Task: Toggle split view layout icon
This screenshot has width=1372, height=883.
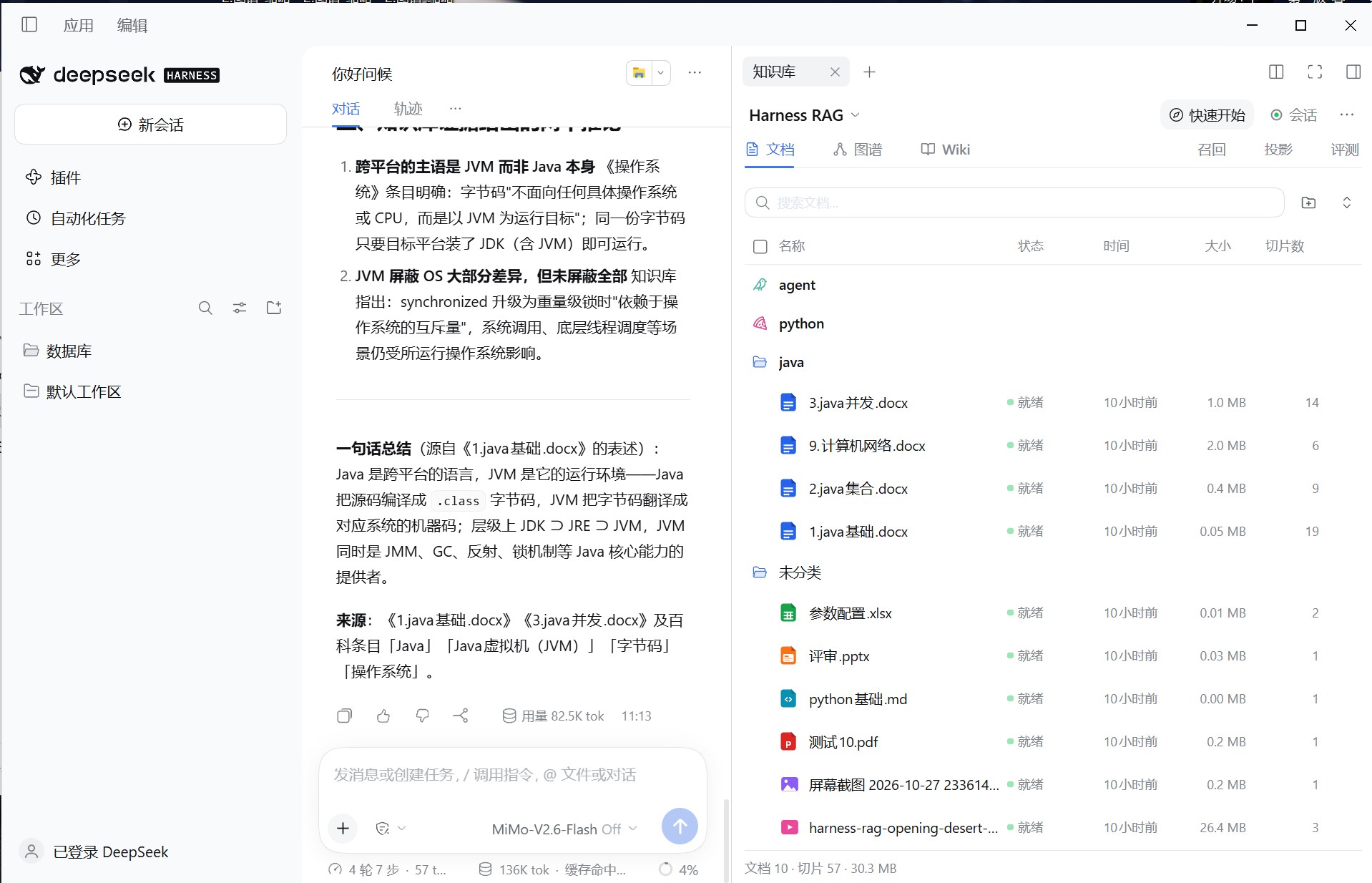Action: coord(1276,72)
